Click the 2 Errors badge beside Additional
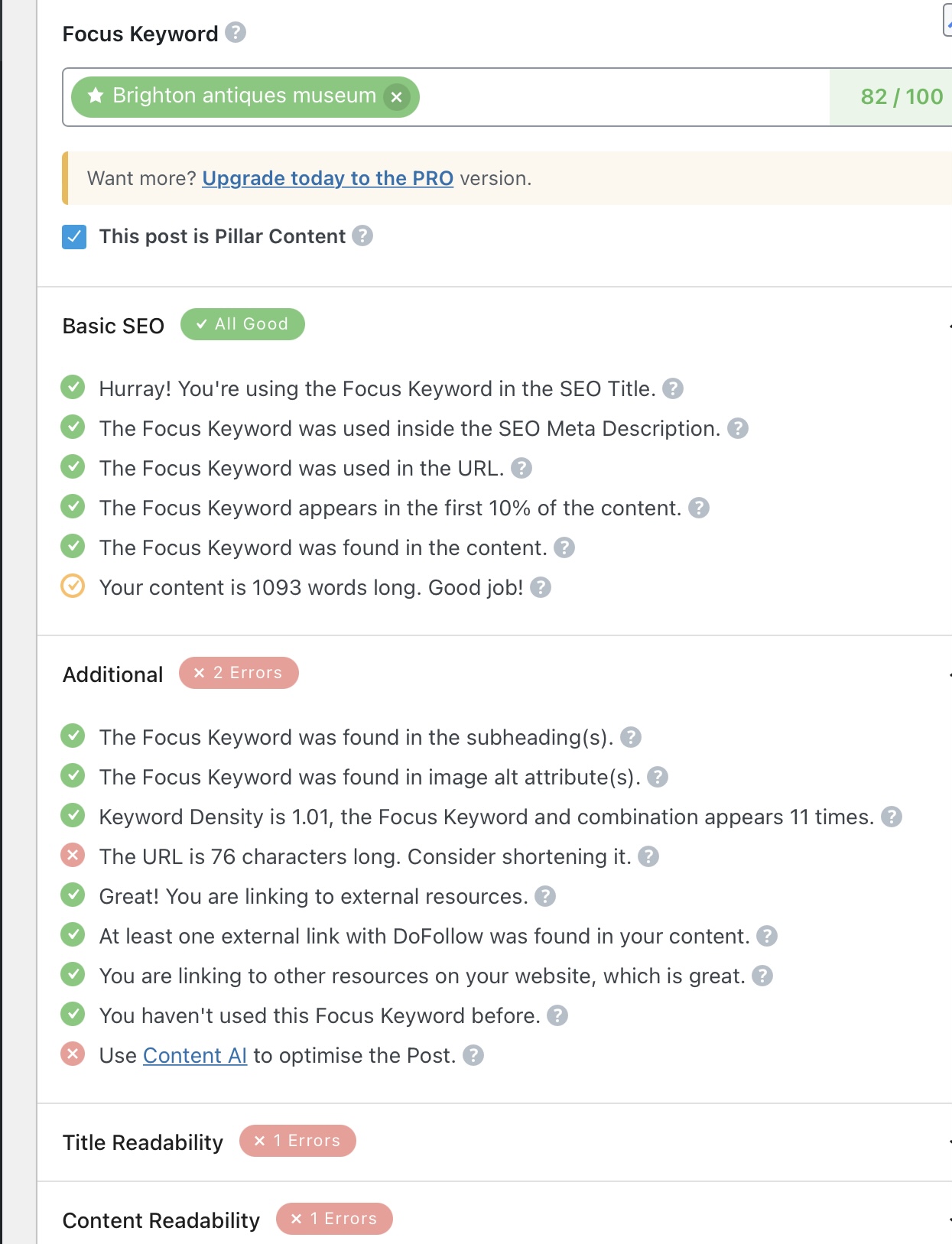The height and width of the screenshot is (1244, 952). point(239,673)
